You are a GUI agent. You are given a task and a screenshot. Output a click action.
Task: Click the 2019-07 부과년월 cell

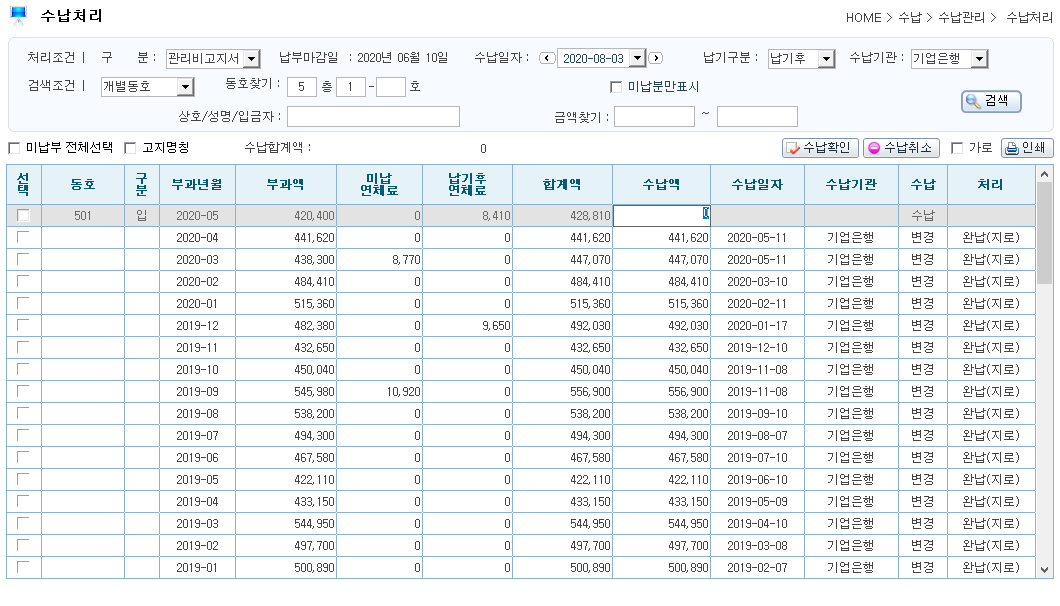pyautogui.click(x=197, y=436)
